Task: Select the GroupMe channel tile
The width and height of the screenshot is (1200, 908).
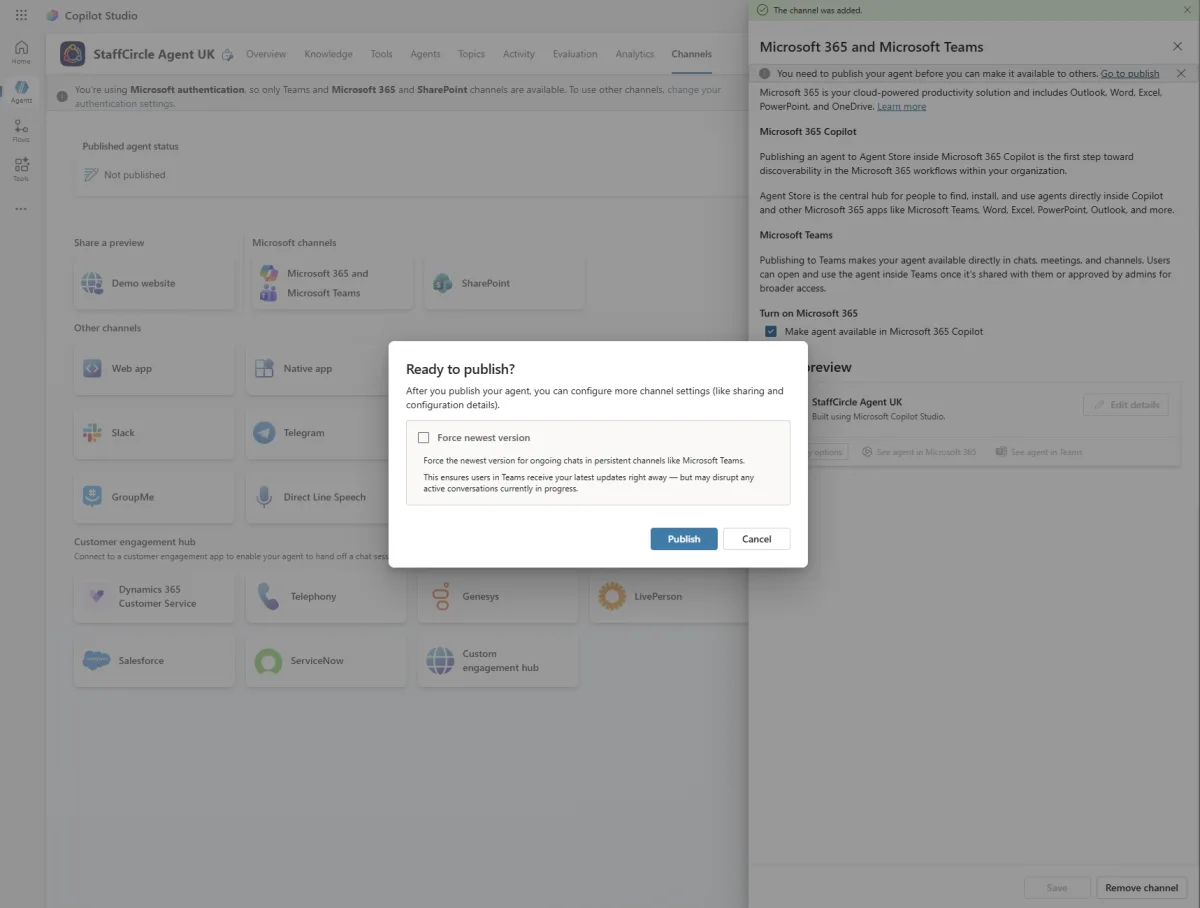Action: 154,497
